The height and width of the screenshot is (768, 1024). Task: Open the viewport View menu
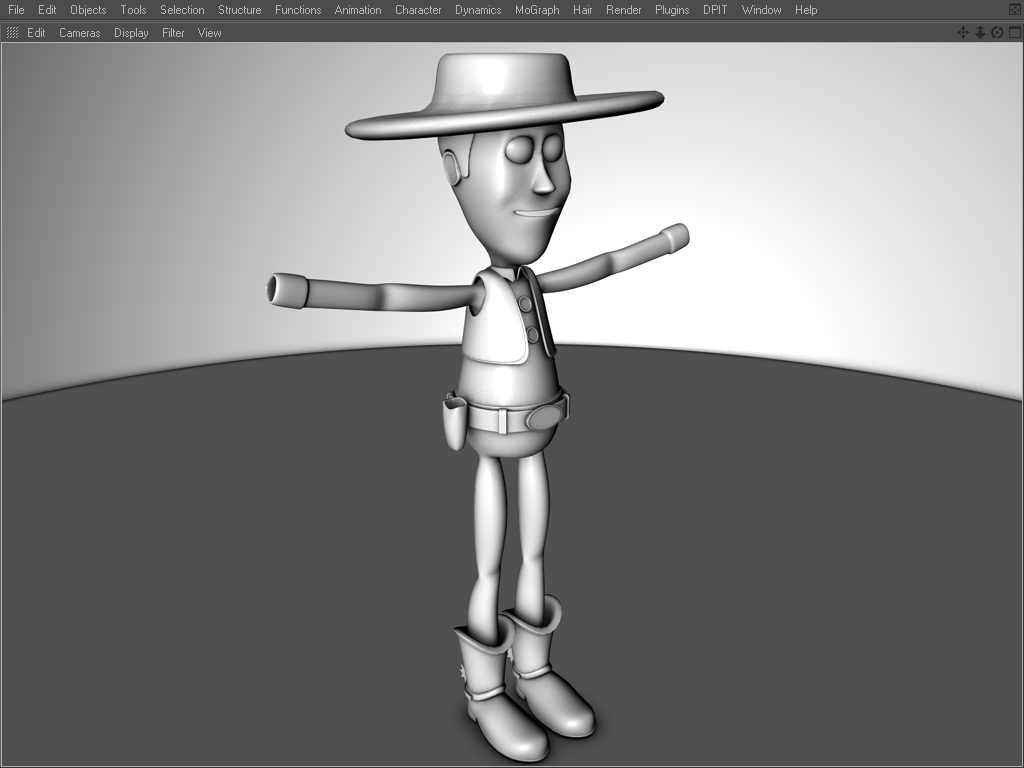click(x=210, y=33)
